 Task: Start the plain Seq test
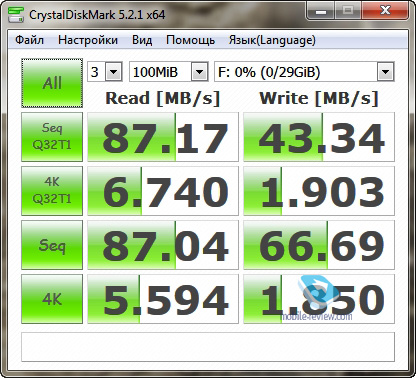coord(52,245)
